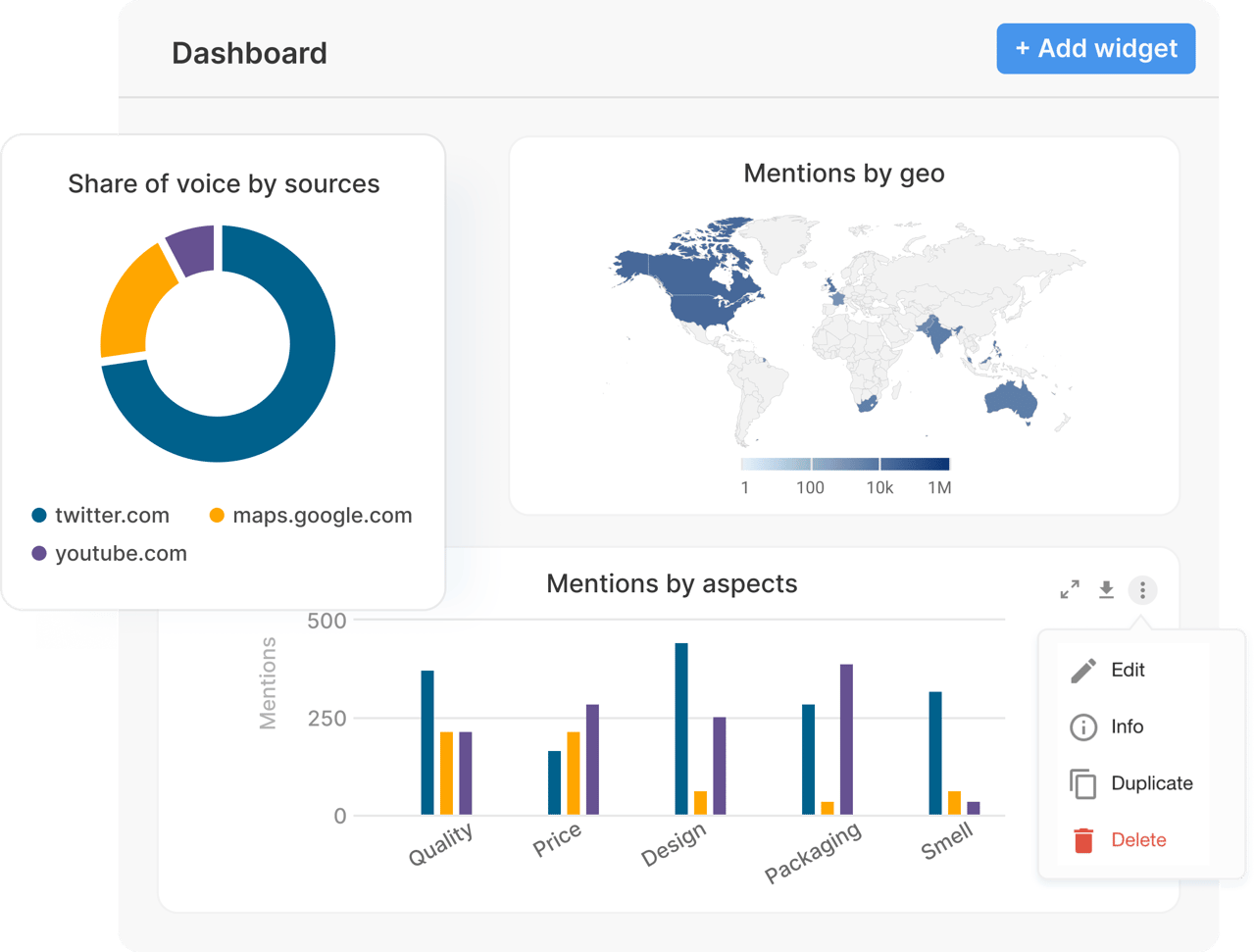
Task: Click the tallest blue bar for Design
Action: coord(681,728)
